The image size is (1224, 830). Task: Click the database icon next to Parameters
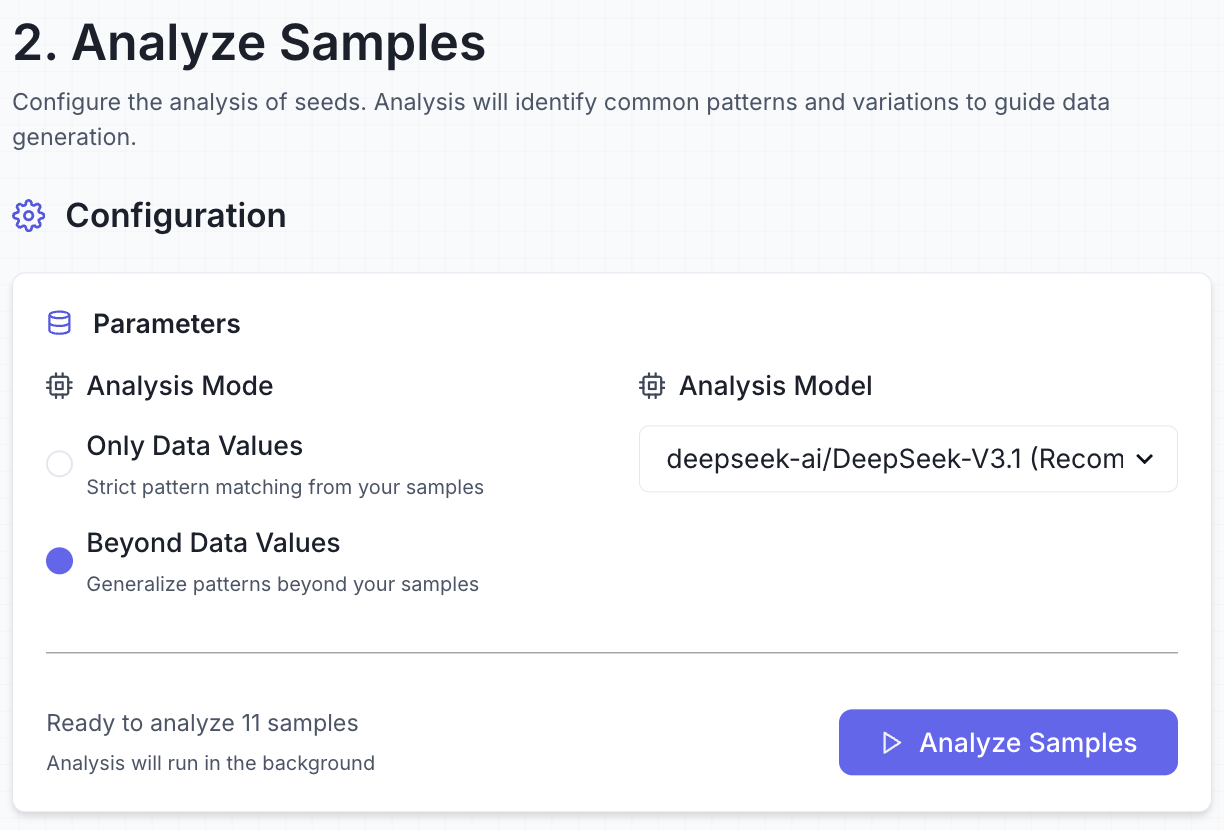[x=60, y=324]
